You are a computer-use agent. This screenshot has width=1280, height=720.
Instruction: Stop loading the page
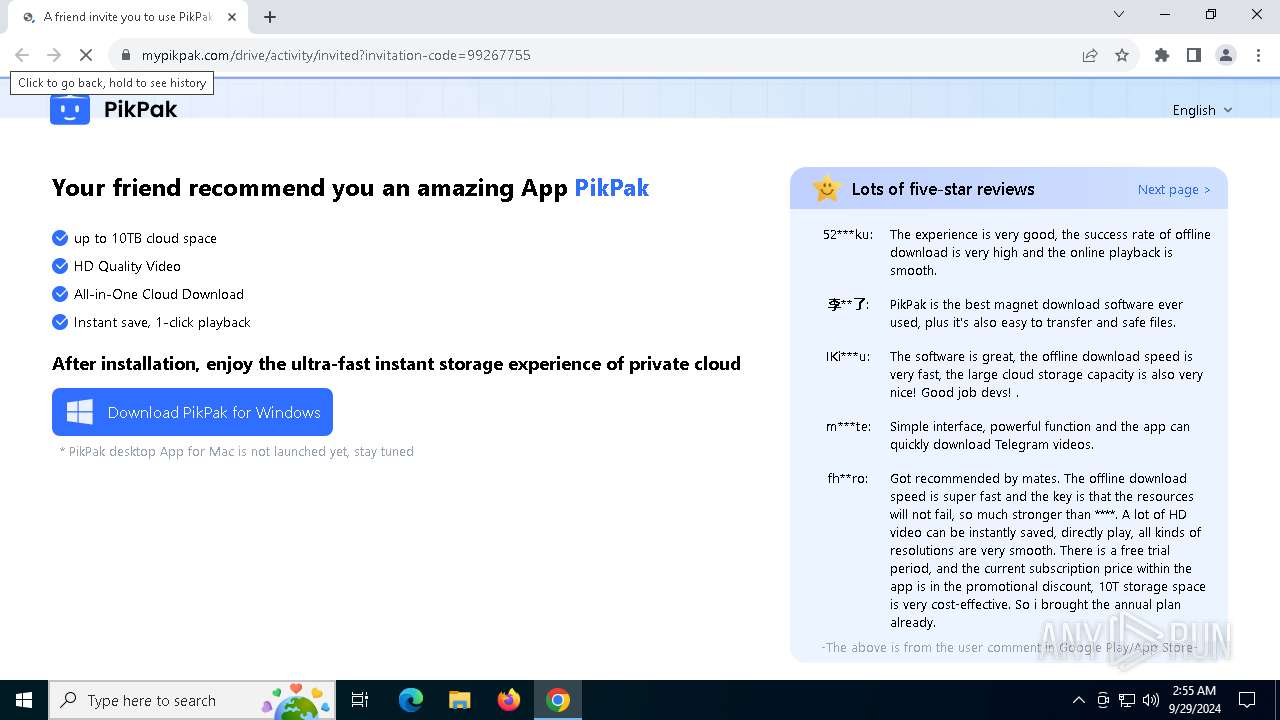pos(86,55)
